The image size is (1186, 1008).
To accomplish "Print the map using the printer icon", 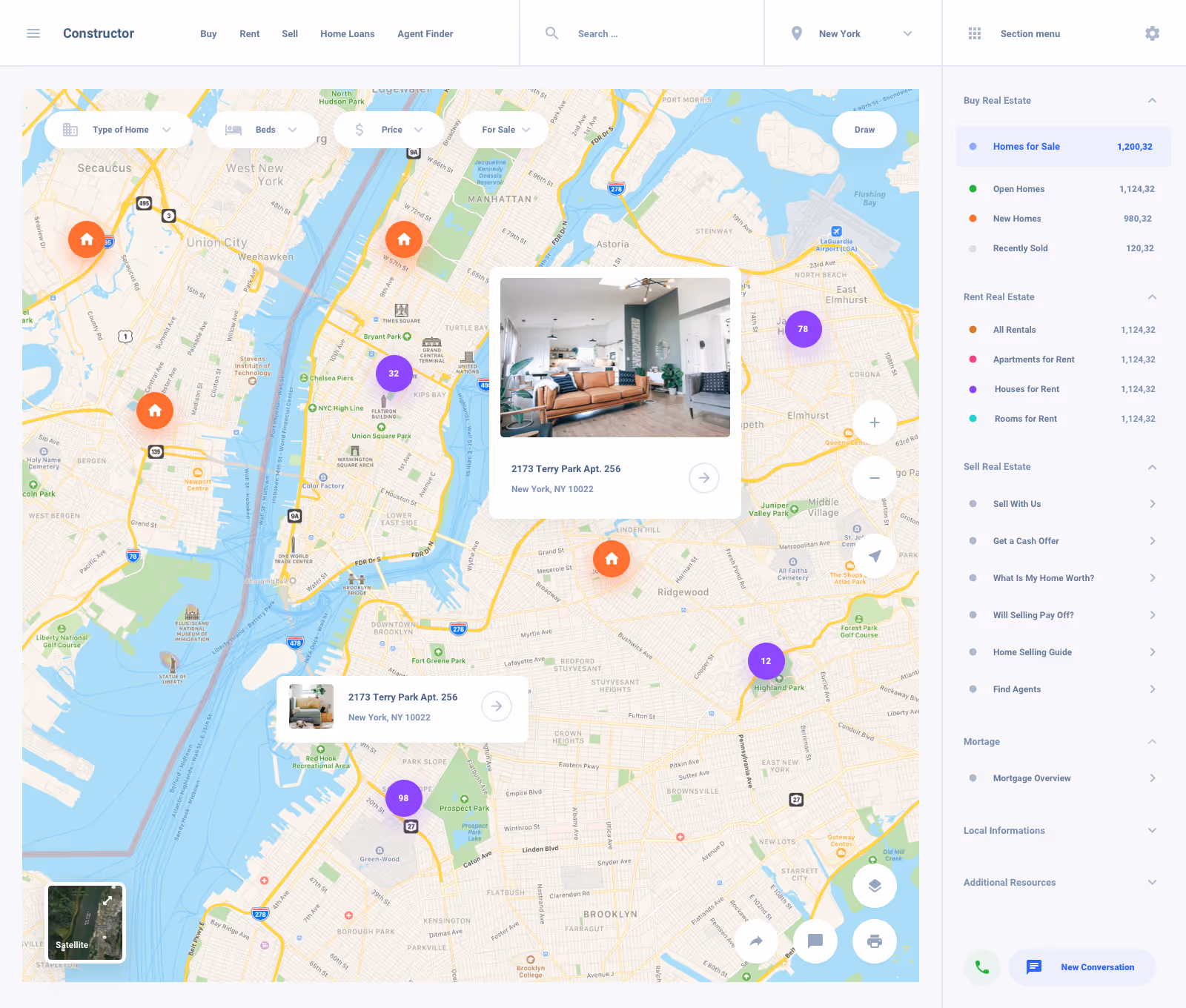I will (x=874, y=941).
